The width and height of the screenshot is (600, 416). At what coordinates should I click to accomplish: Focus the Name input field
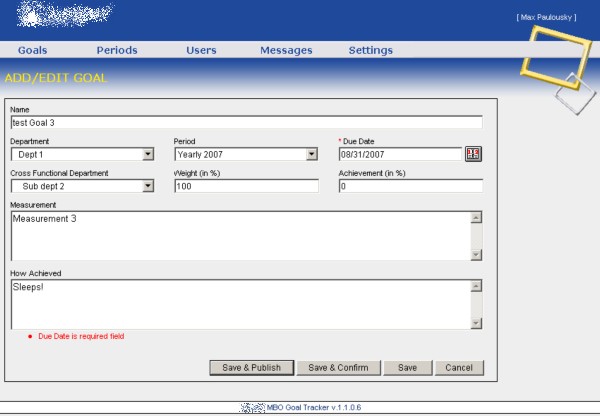(x=246, y=123)
